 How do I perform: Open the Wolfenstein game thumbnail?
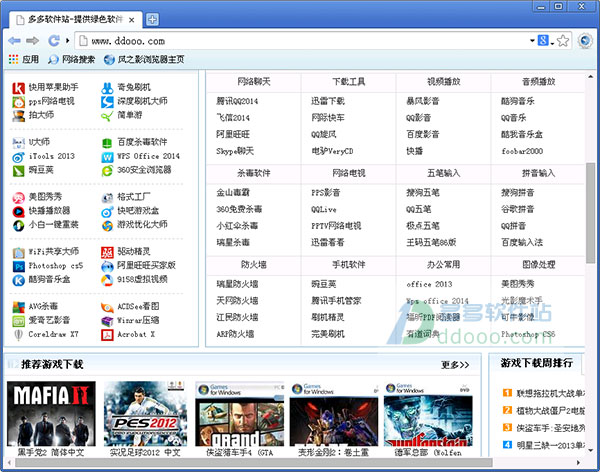coord(428,413)
